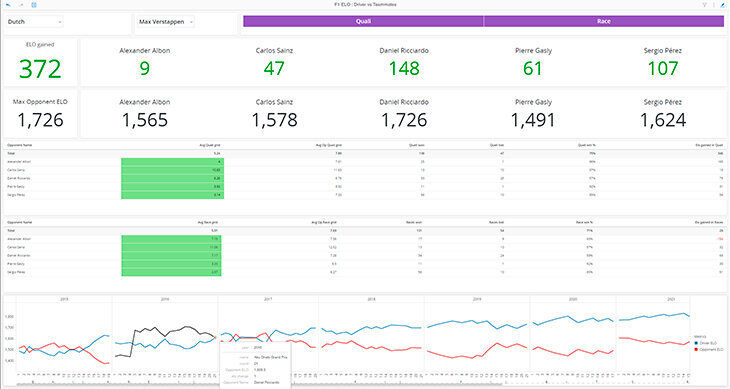Screen dimensions: 730x389
Task: Sort by Opponent Name in quali table
Action: pyautogui.click(x=20, y=145)
